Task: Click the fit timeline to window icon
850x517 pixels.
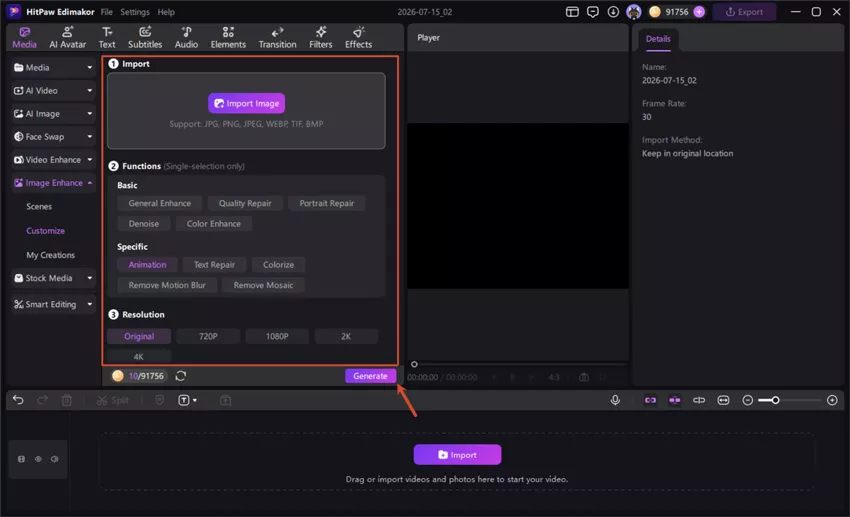Action: 723,400
